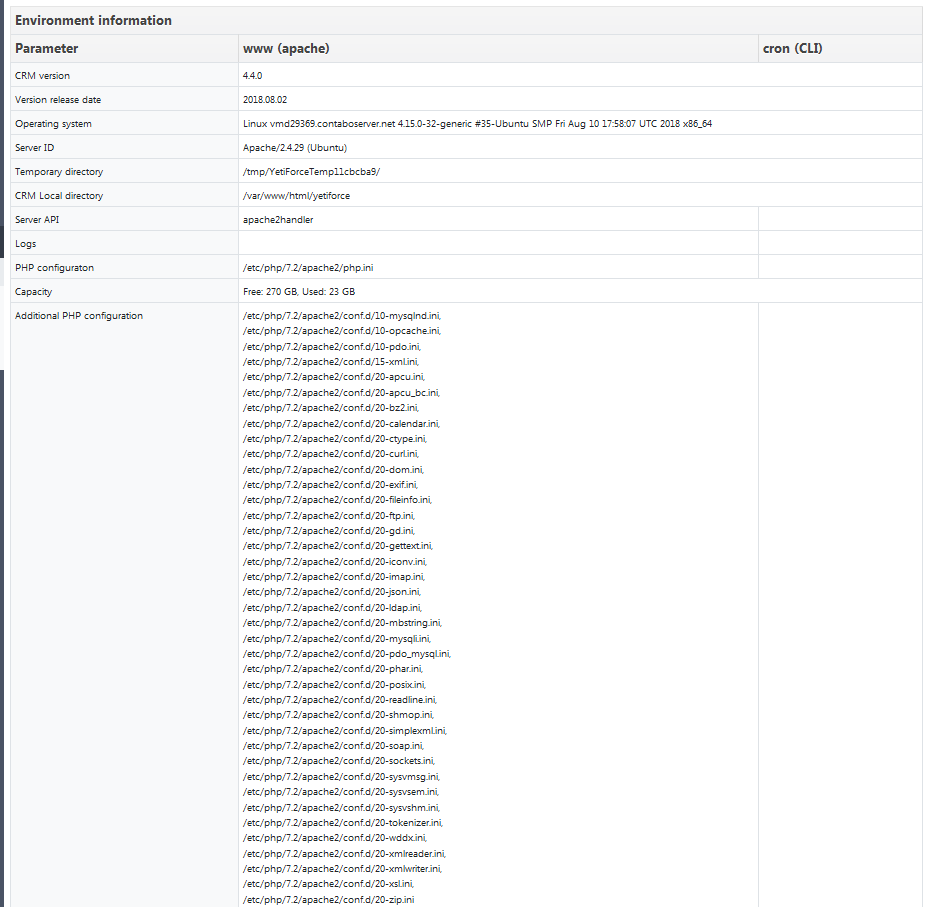Select the 20-exif.ini config path

(330, 485)
